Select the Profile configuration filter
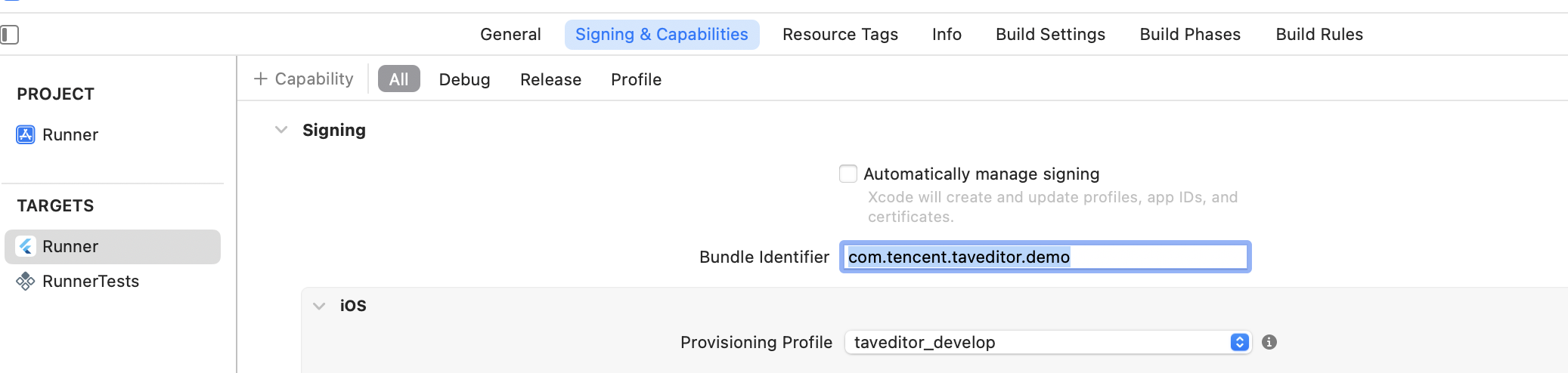 point(636,79)
